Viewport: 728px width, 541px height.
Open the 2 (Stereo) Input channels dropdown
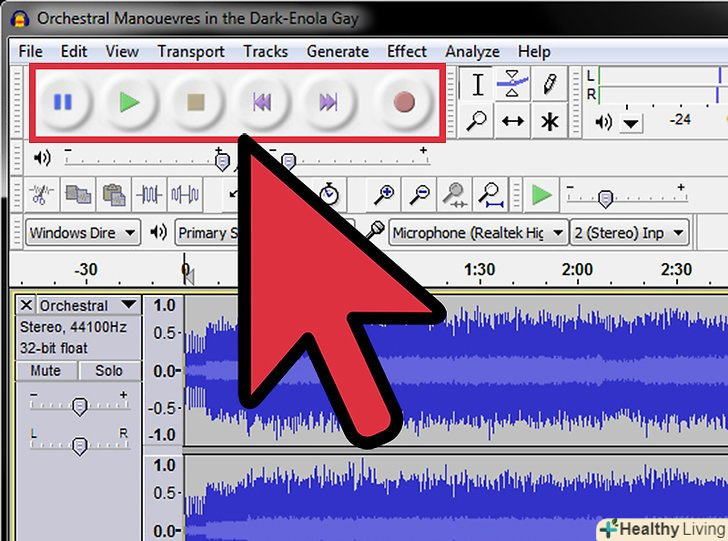629,233
